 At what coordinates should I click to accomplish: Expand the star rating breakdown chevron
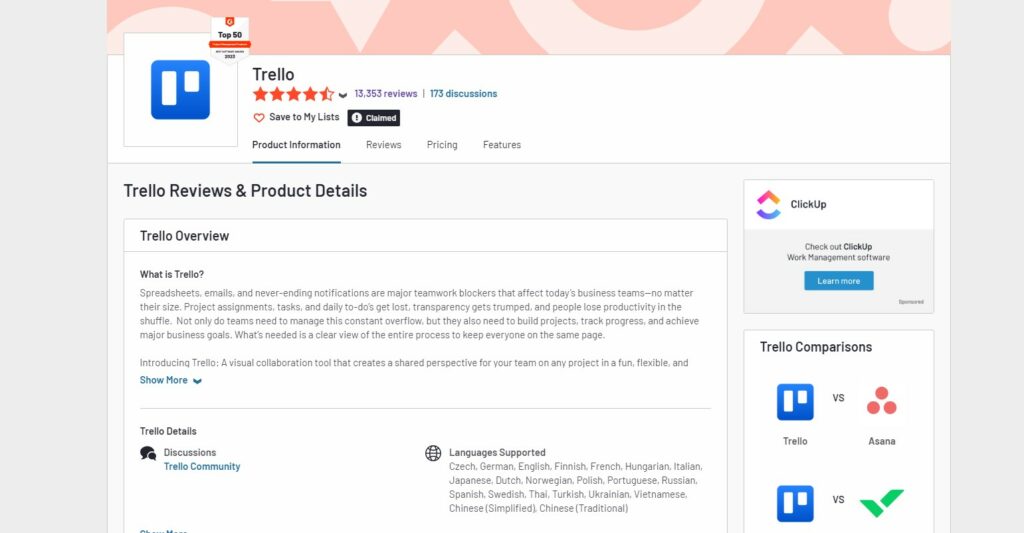(343, 95)
